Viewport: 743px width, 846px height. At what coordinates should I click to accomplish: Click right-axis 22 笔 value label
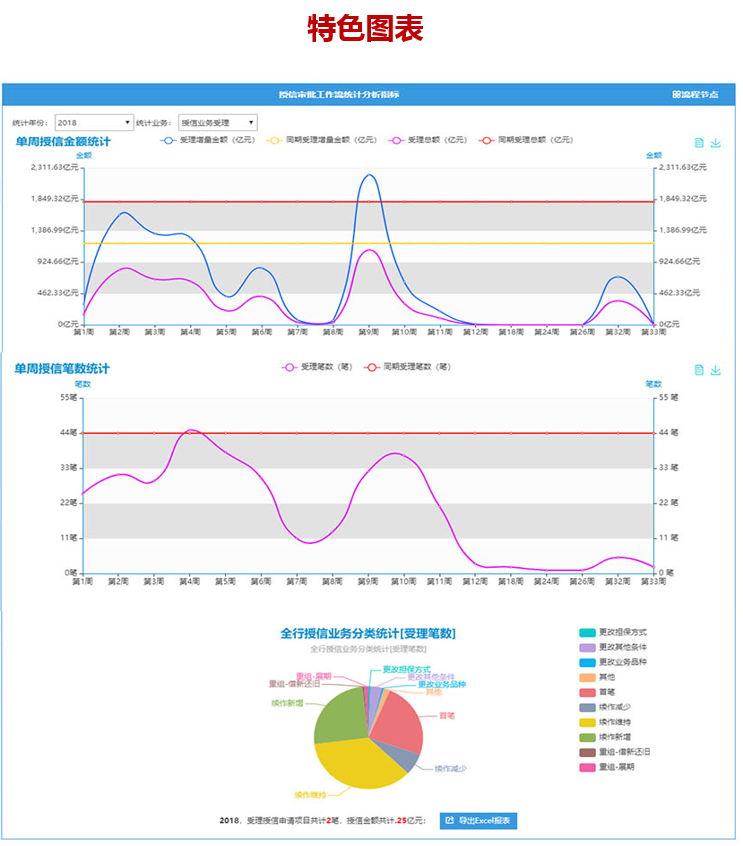pos(669,503)
